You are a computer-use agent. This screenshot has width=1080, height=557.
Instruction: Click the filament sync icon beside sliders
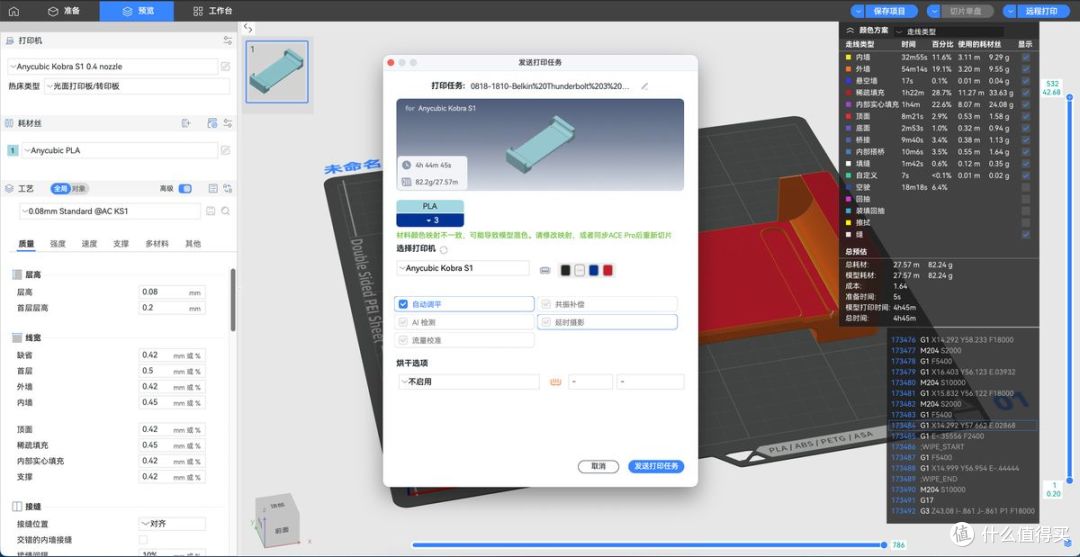(x=212, y=123)
